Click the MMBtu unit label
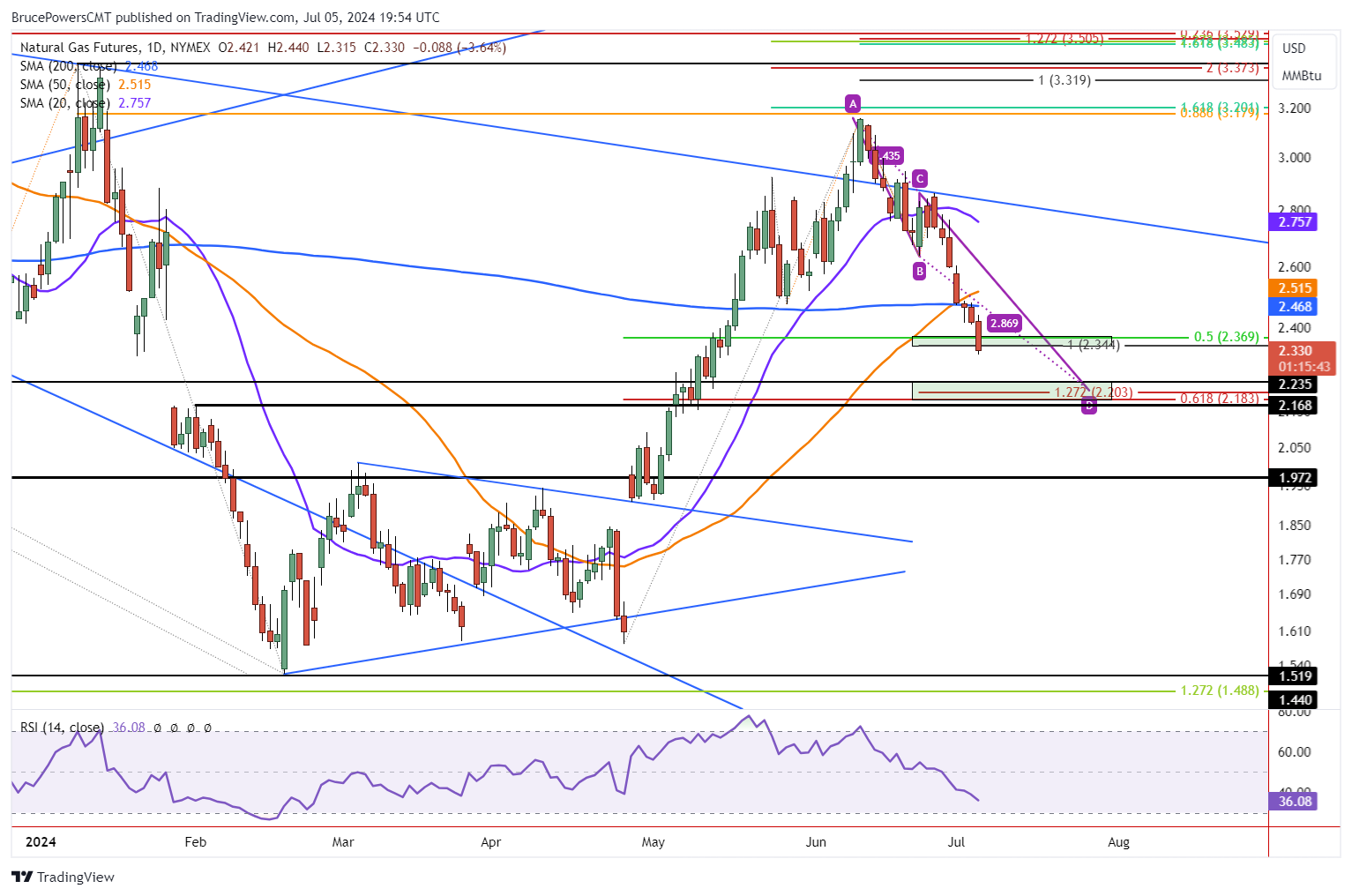 [1302, 76]
